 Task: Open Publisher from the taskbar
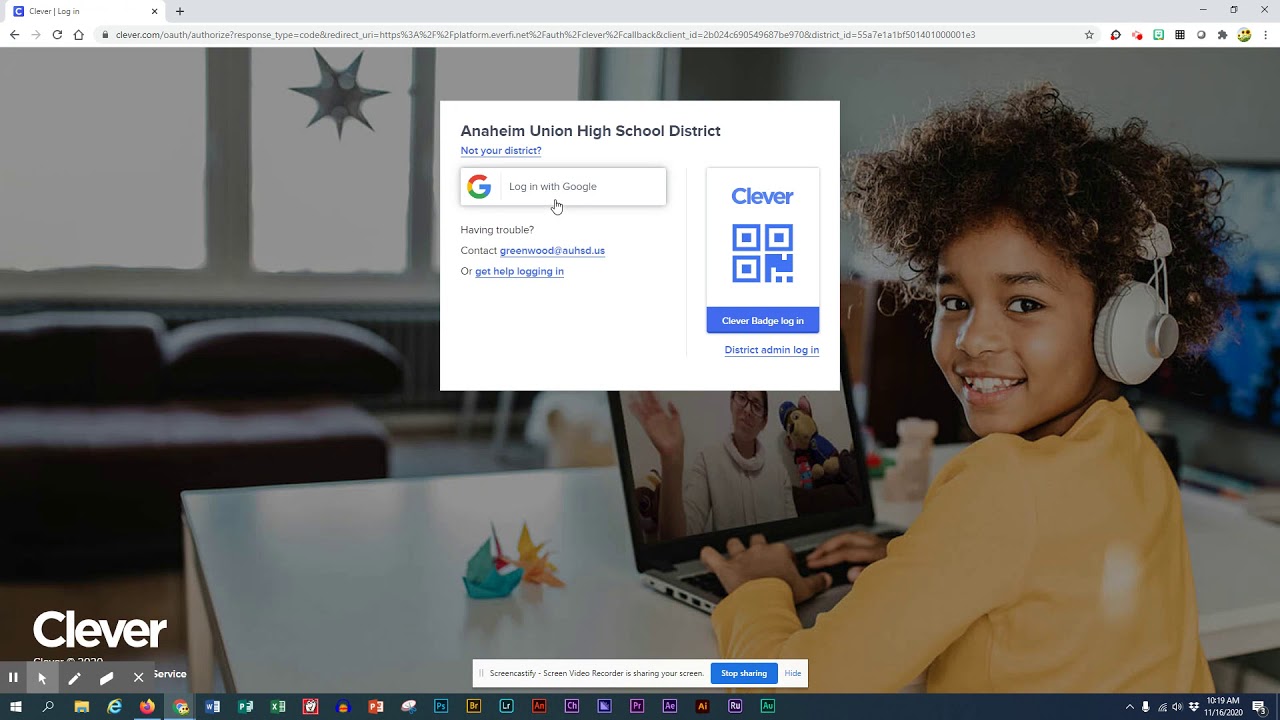pyautogui.click(x=245, y=706)
